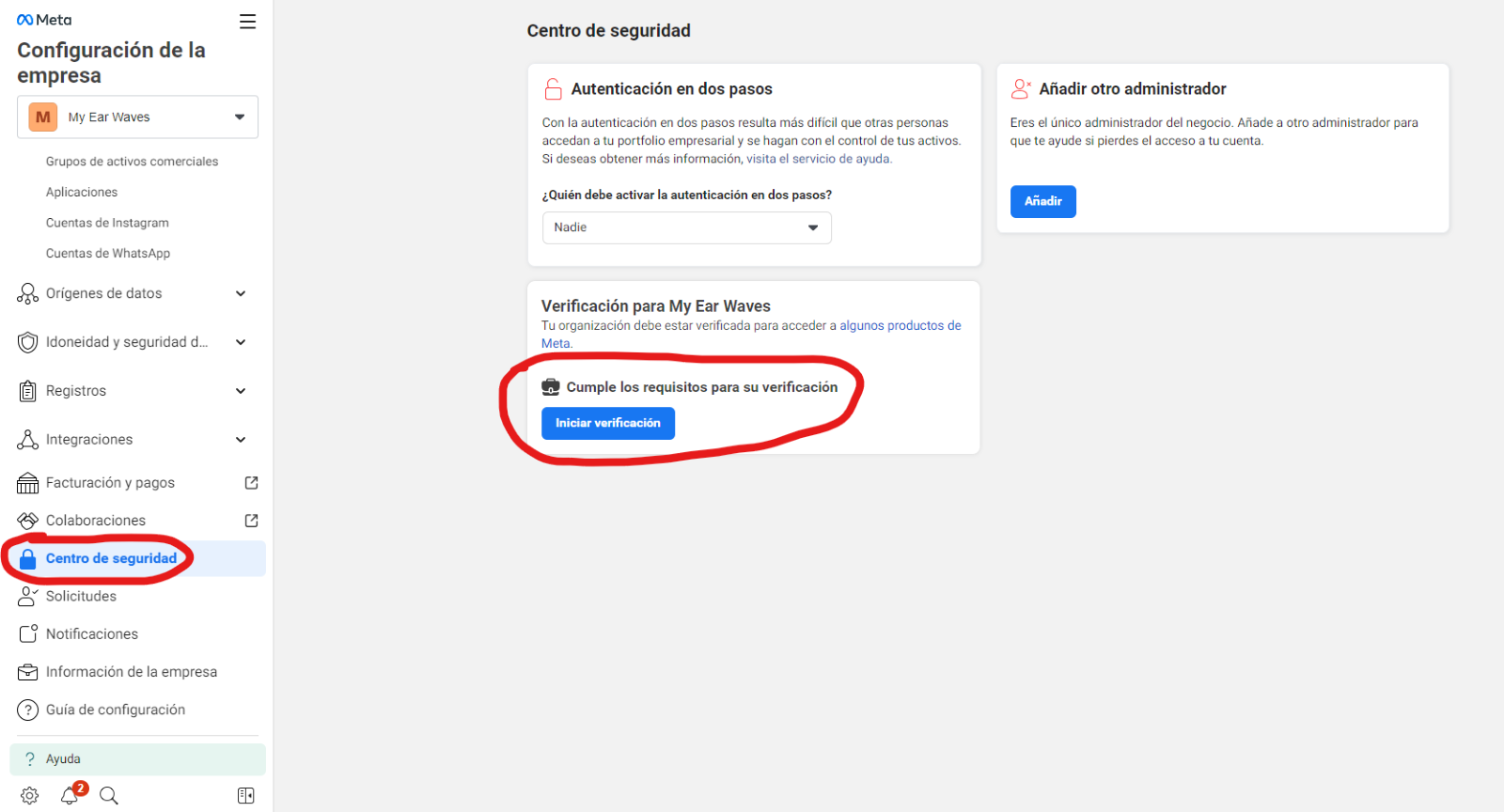
Task: Toggle the sidebar collapse panel icon
Action: [x=246, y=796]
